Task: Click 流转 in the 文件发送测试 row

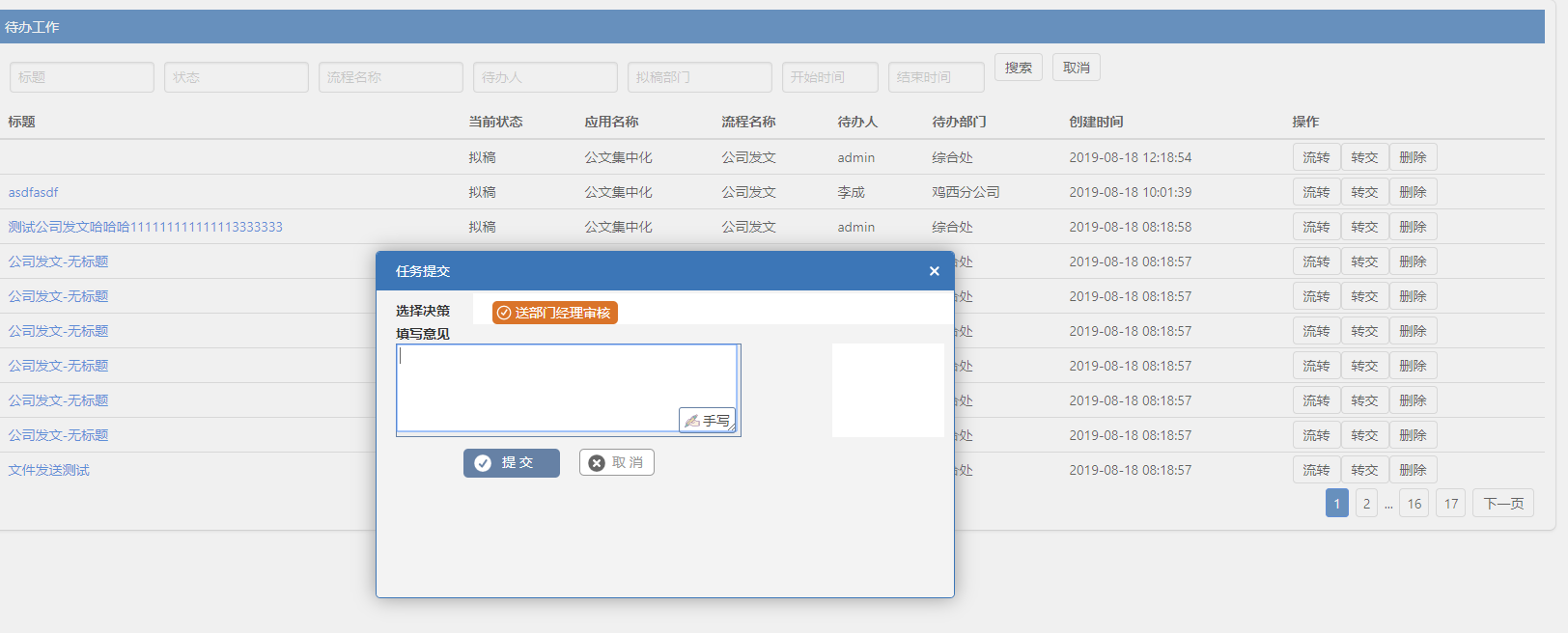Action: pos(1316,470)
